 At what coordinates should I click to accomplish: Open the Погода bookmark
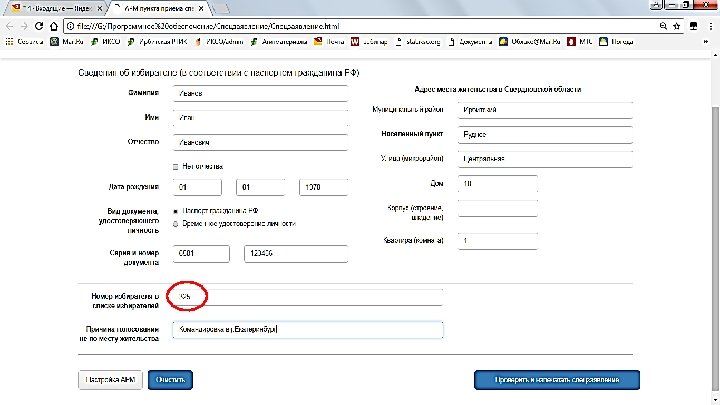tap(616, 42)
